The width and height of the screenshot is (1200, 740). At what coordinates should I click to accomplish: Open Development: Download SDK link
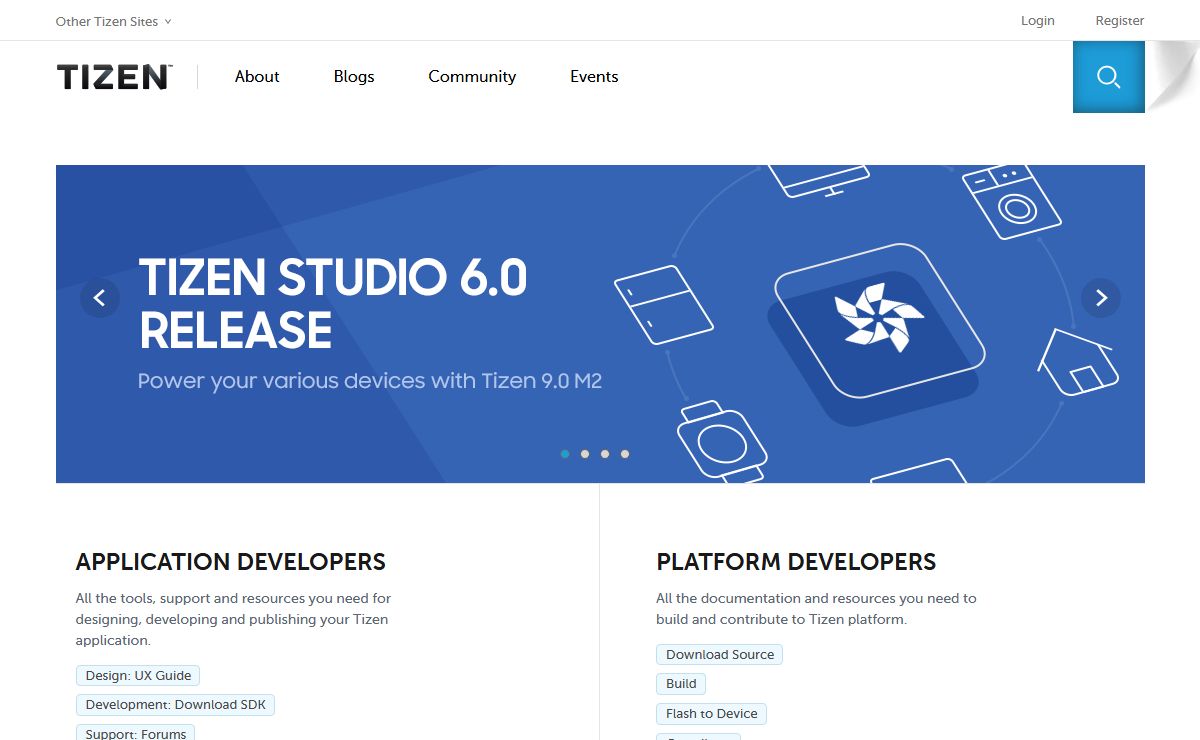pyautogui.click(x=175, y=705)
